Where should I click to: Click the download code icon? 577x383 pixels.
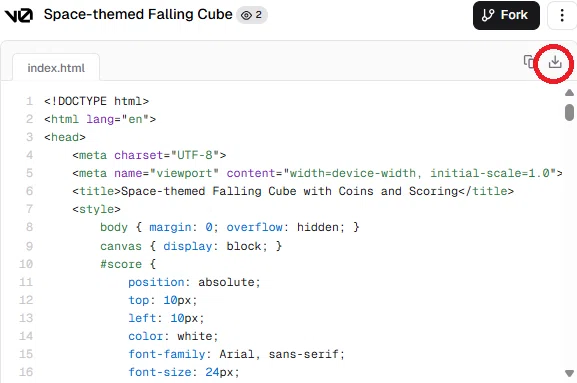[555, 62]
